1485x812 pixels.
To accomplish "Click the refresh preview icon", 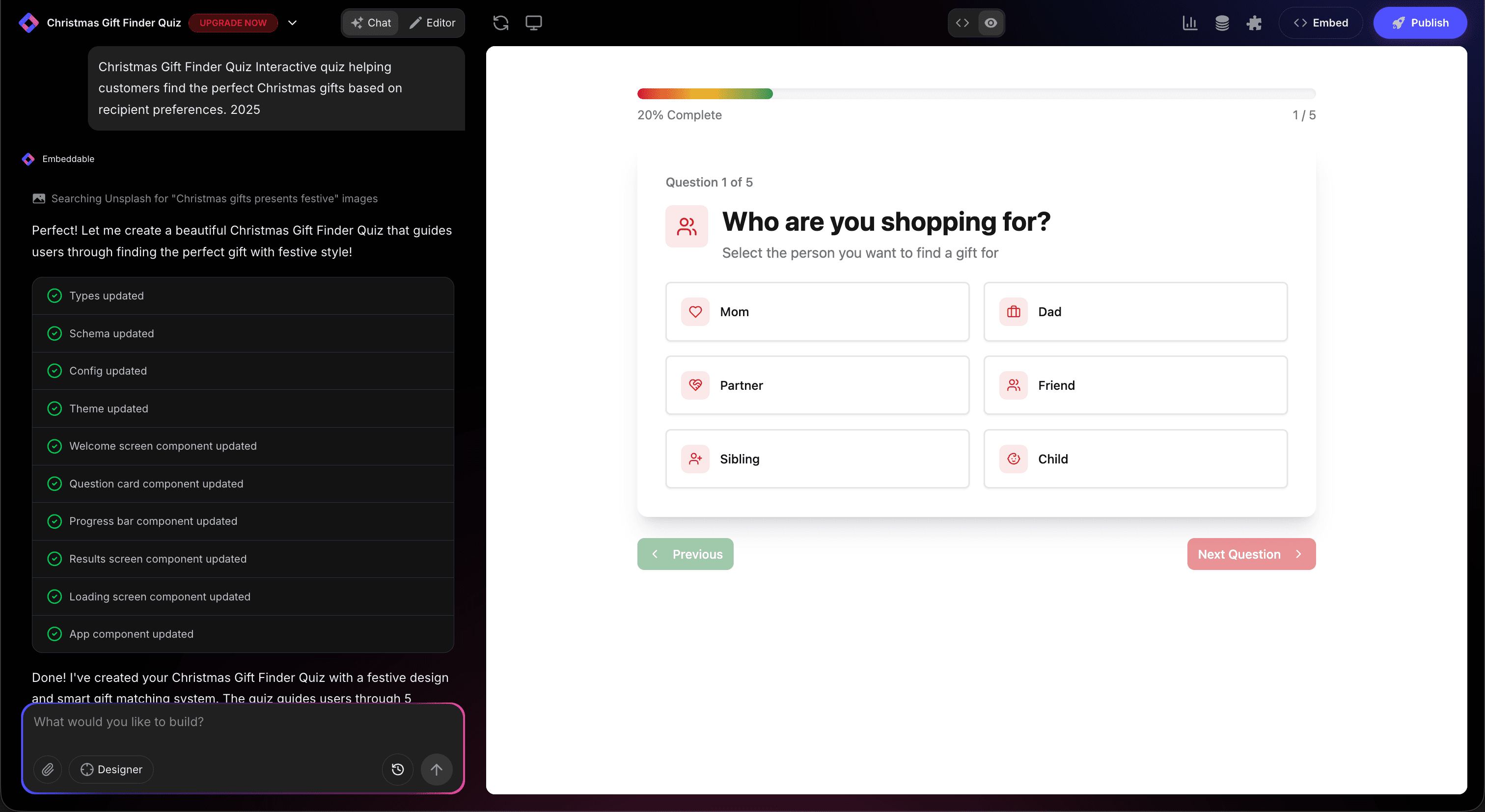I will click(501, 23).
